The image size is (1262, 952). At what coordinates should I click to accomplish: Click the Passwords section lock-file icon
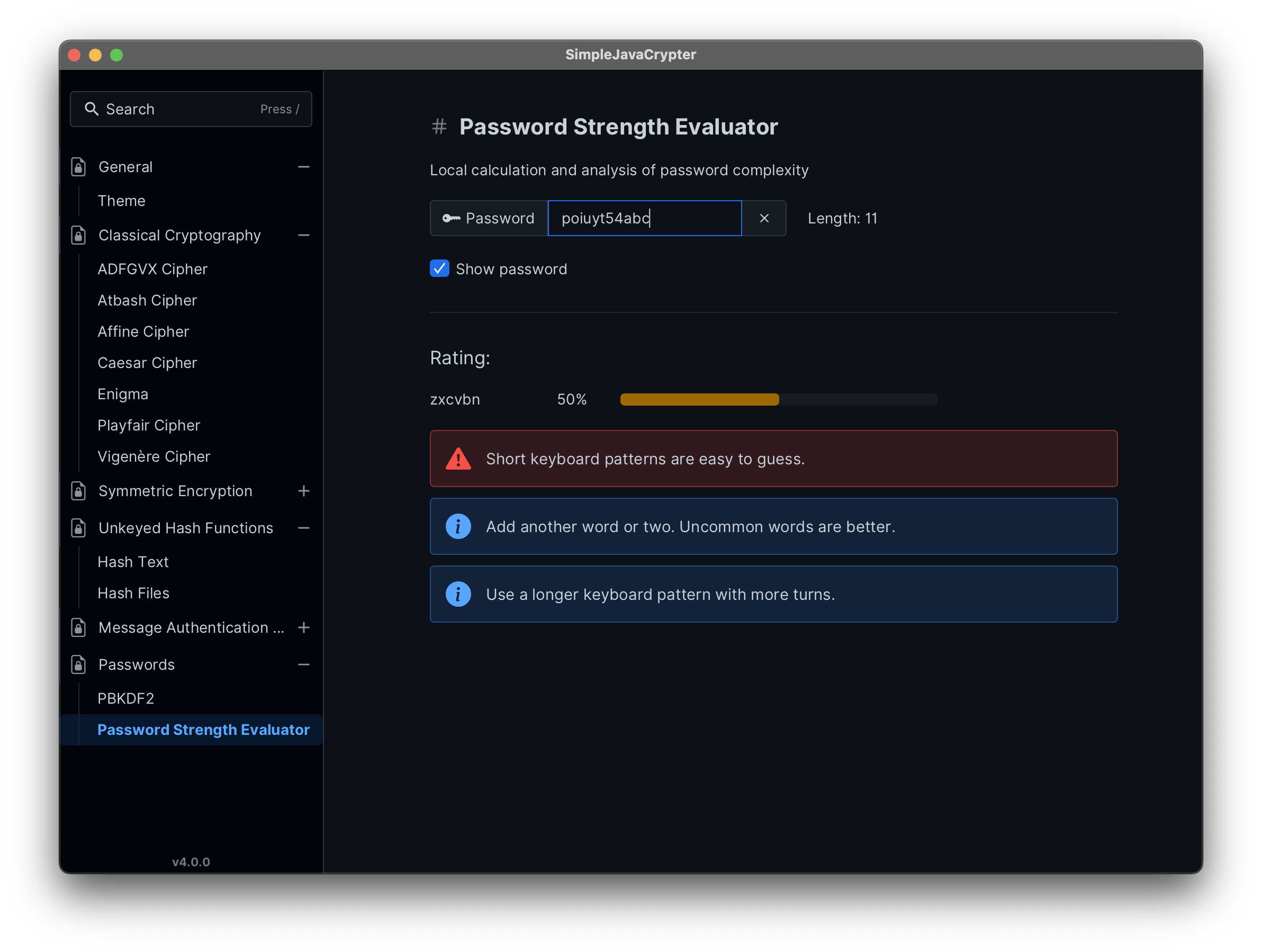pos(79,664)
